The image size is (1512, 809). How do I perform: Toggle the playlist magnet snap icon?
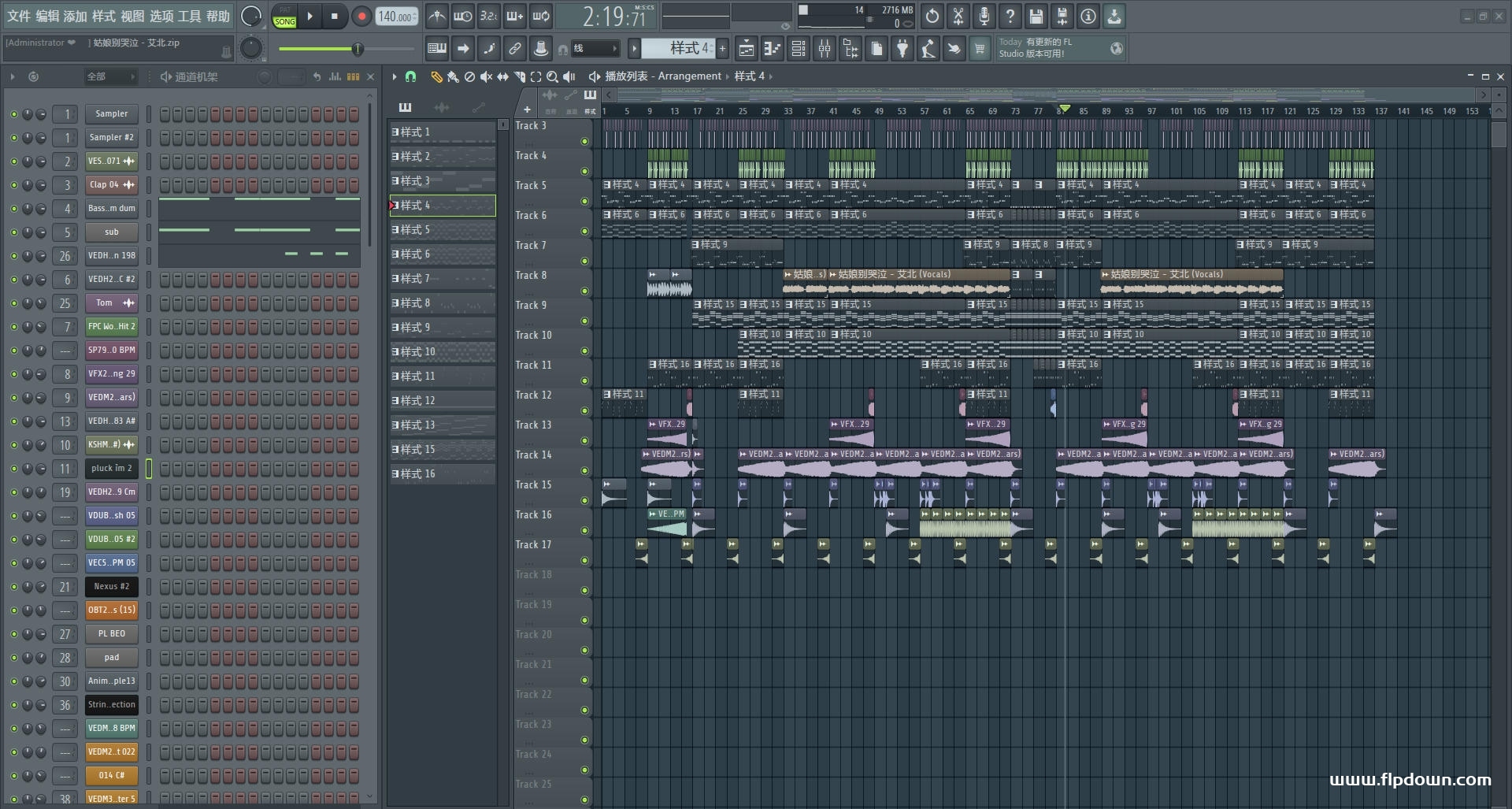tap(410, 76)
